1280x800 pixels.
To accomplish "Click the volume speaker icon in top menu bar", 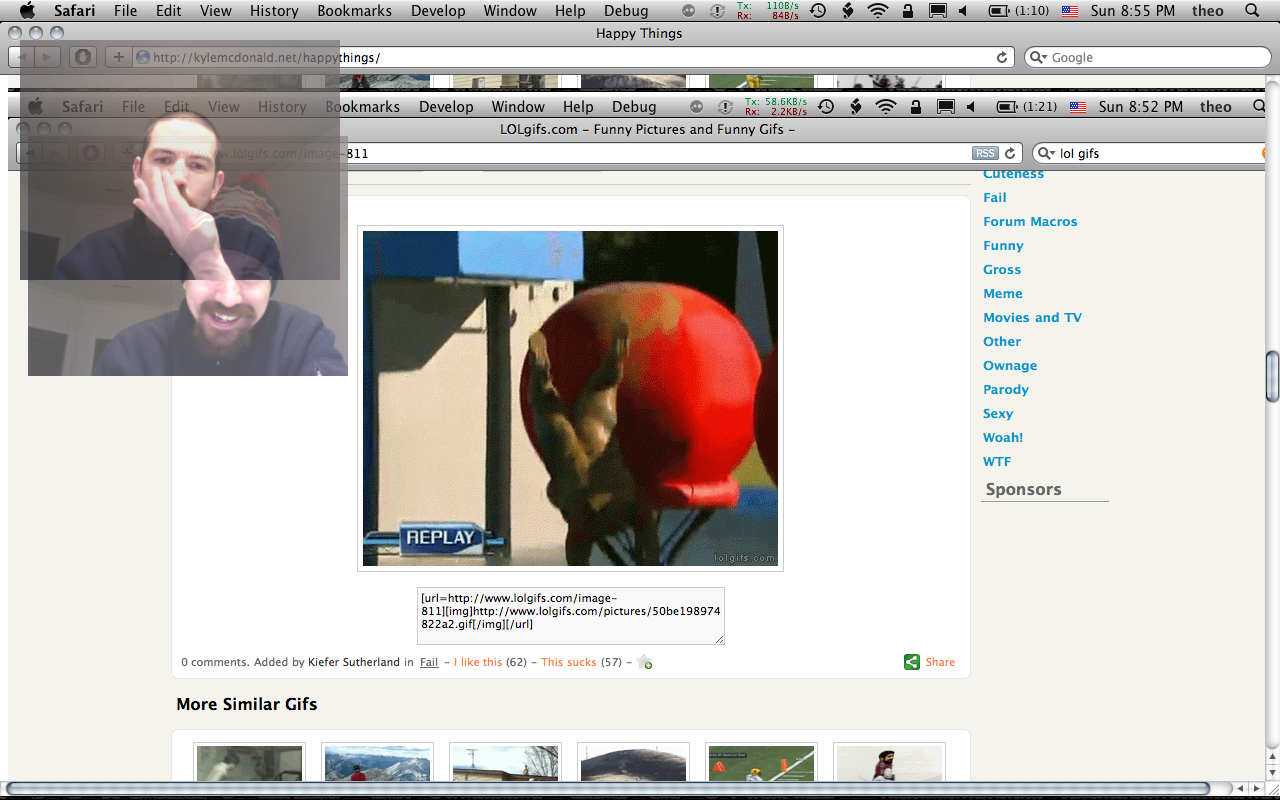I will coord(963,11).
